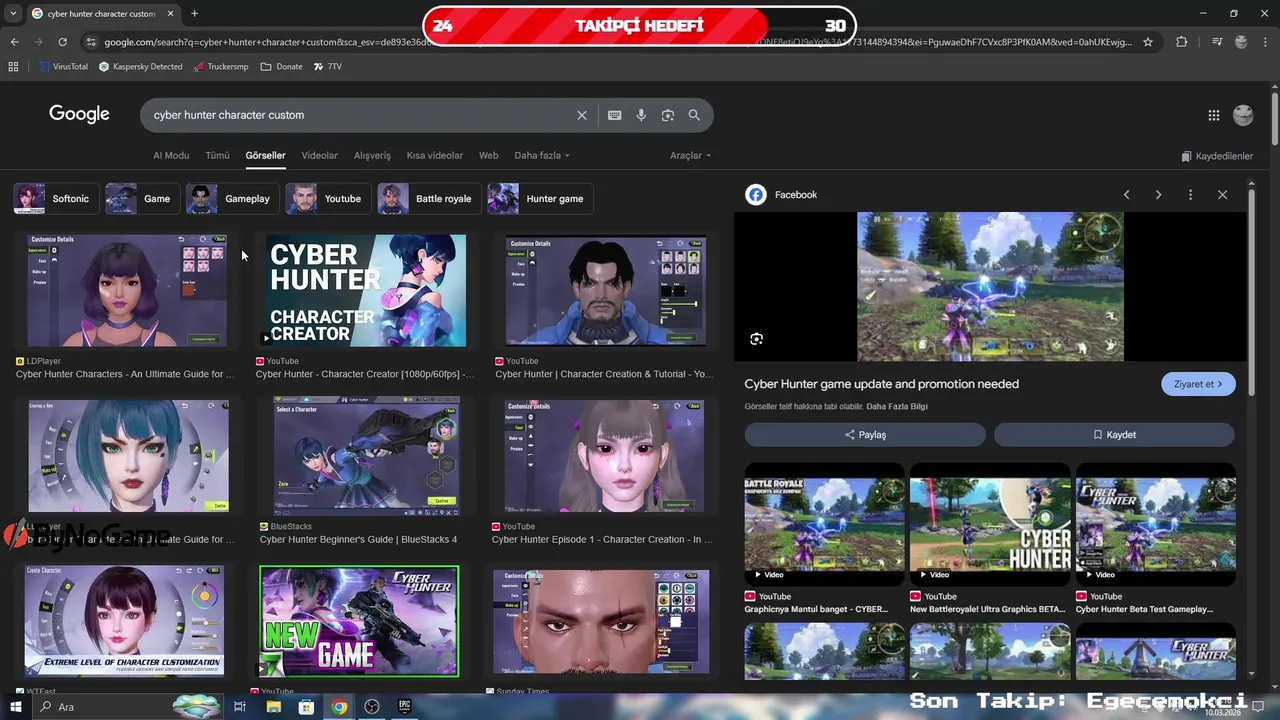Open Kaydedilenler saved items
Screen dimensions: 1280x720
click(x=1217, y=156)
